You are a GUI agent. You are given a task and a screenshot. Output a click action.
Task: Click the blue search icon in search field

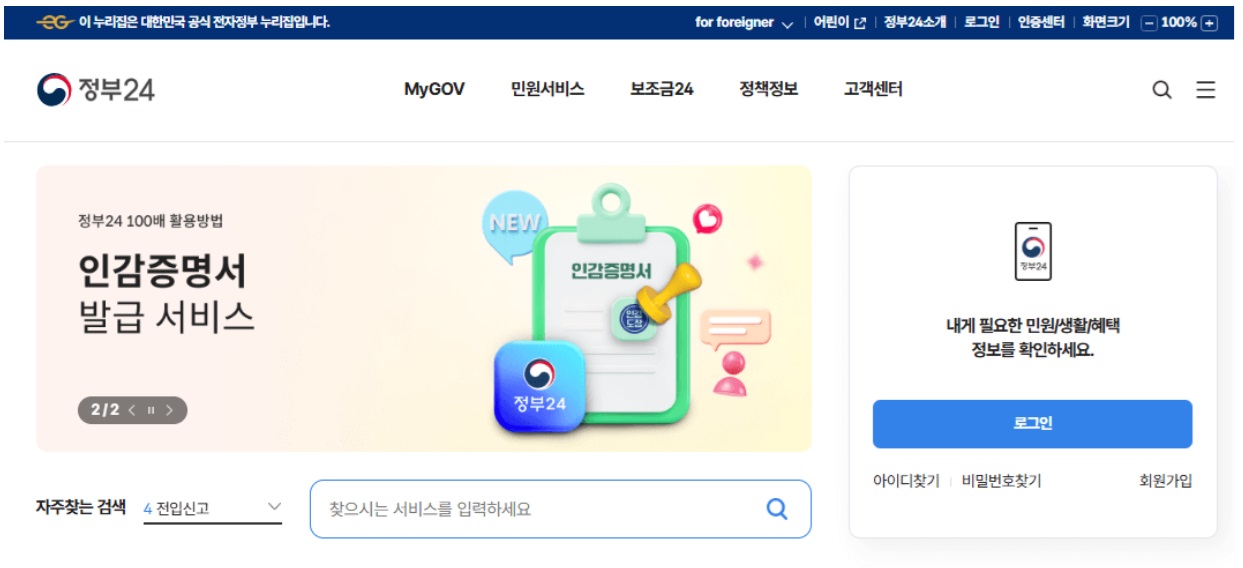coord(777,509)
